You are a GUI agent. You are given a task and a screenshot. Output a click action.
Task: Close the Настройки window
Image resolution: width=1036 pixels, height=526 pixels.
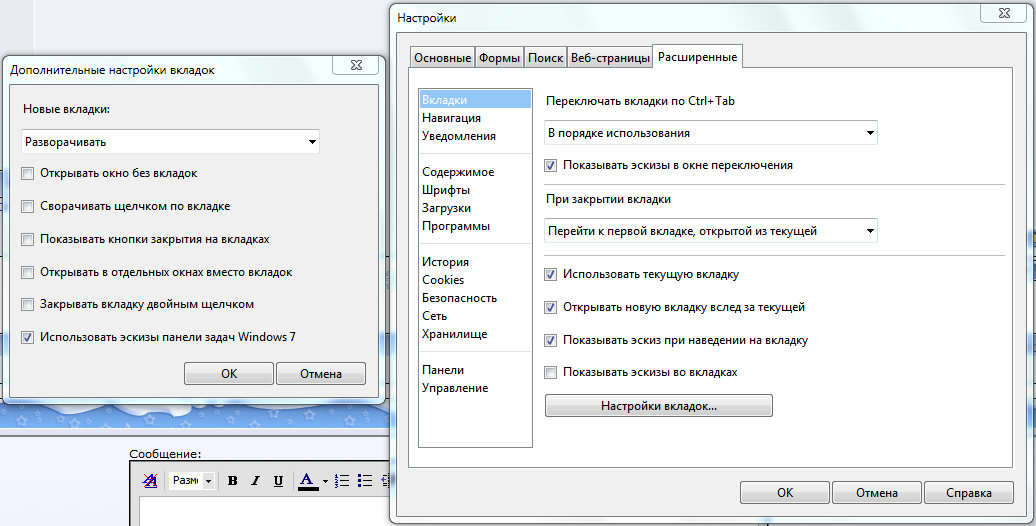[x=1004, y=13]
